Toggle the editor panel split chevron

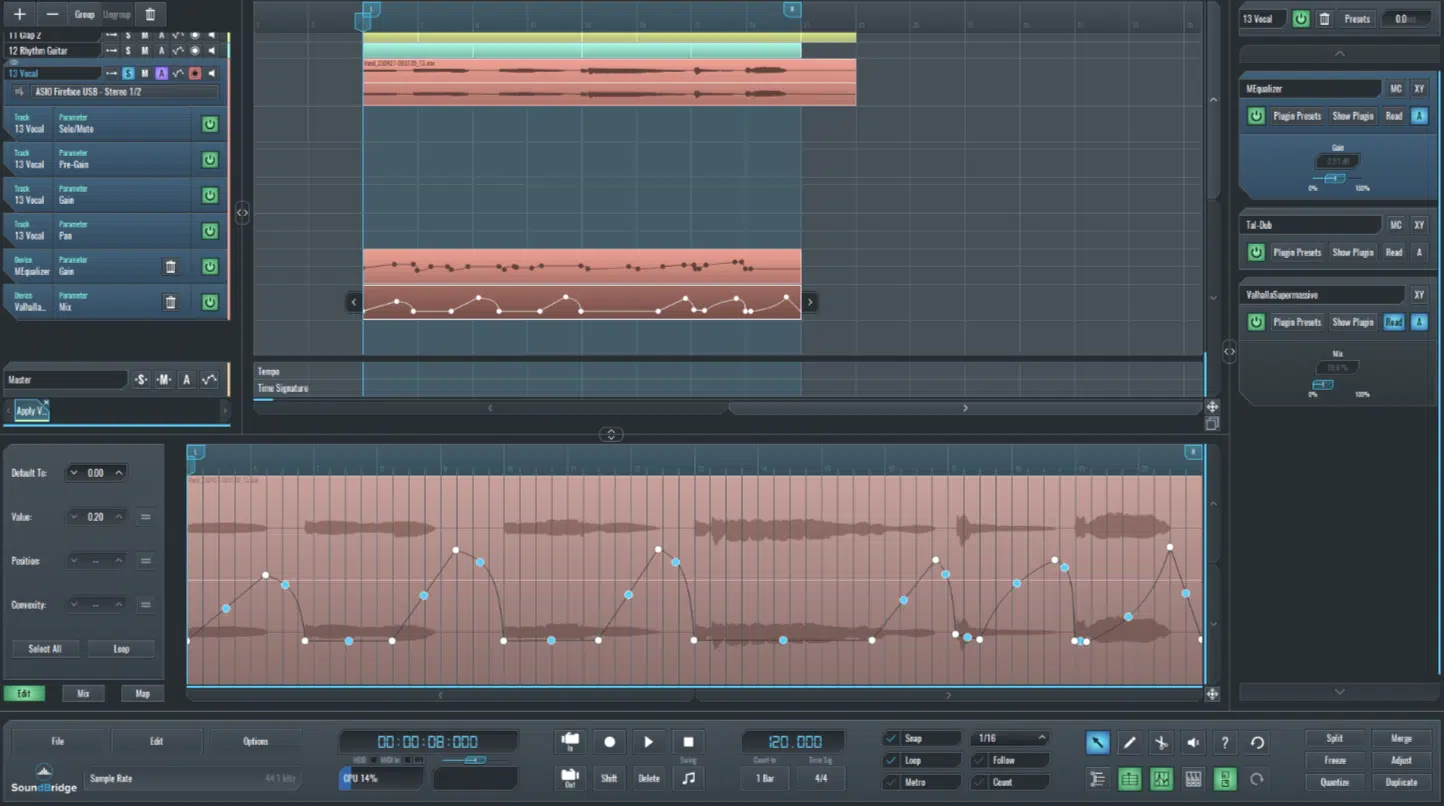coord(611,434)
